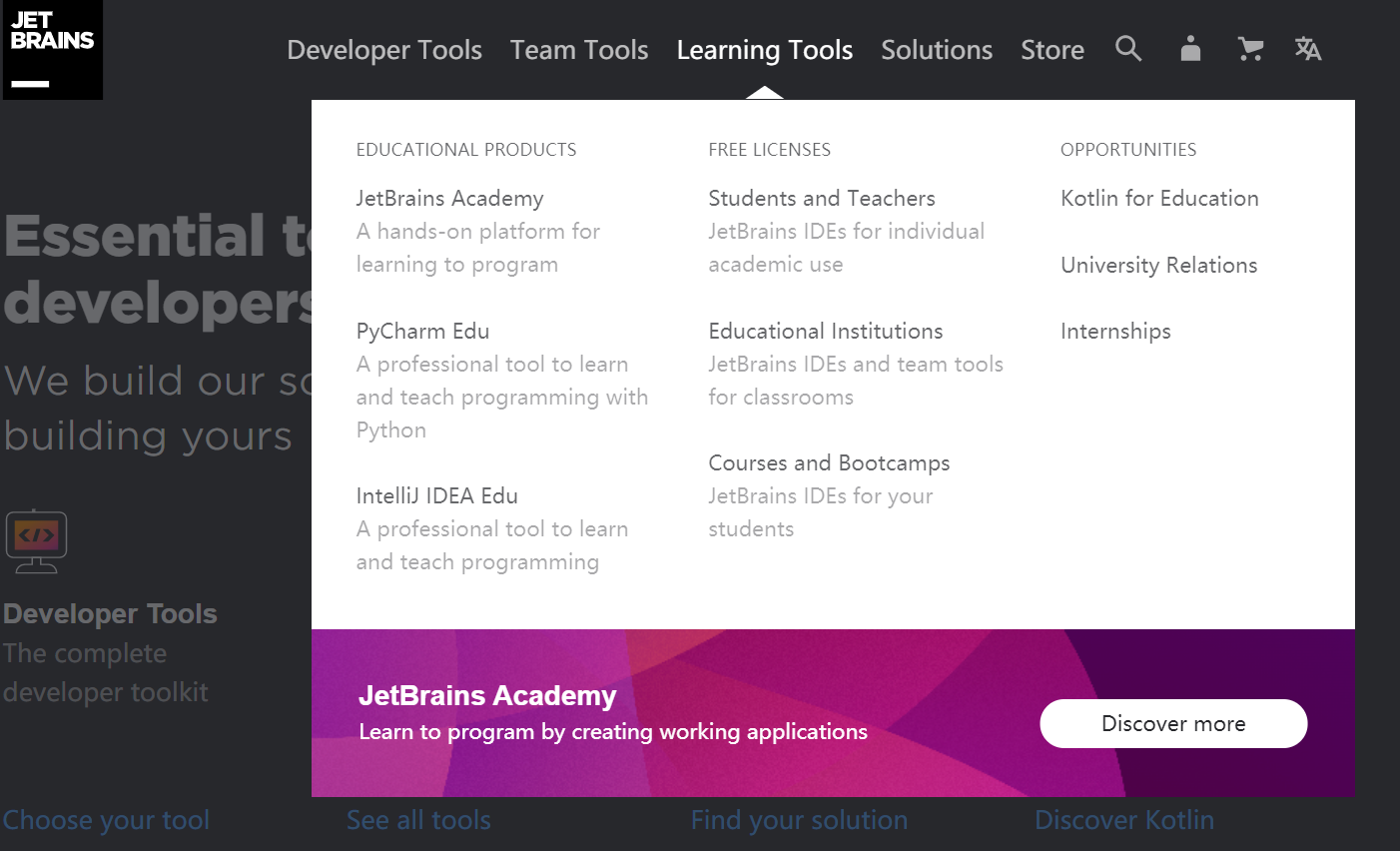Open the JetBrains Academy link
This screenshot has height=851, width=1400.
pyautogui.click(x=449, y=198)
